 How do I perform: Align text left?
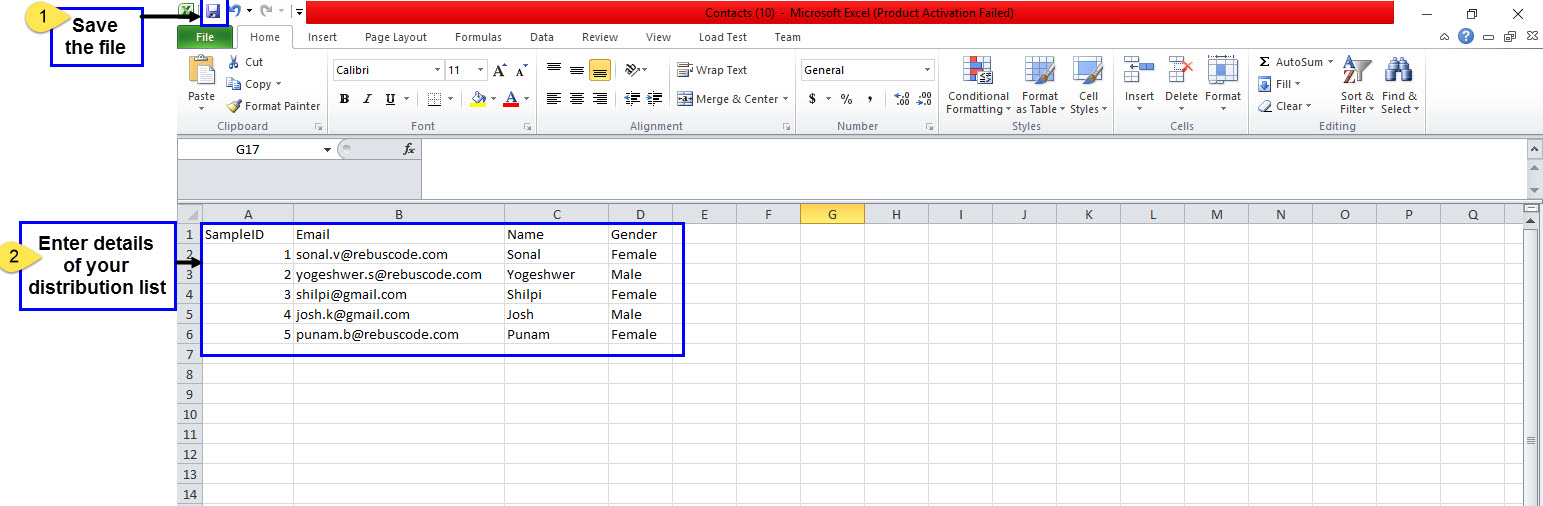tap(554, 99)
